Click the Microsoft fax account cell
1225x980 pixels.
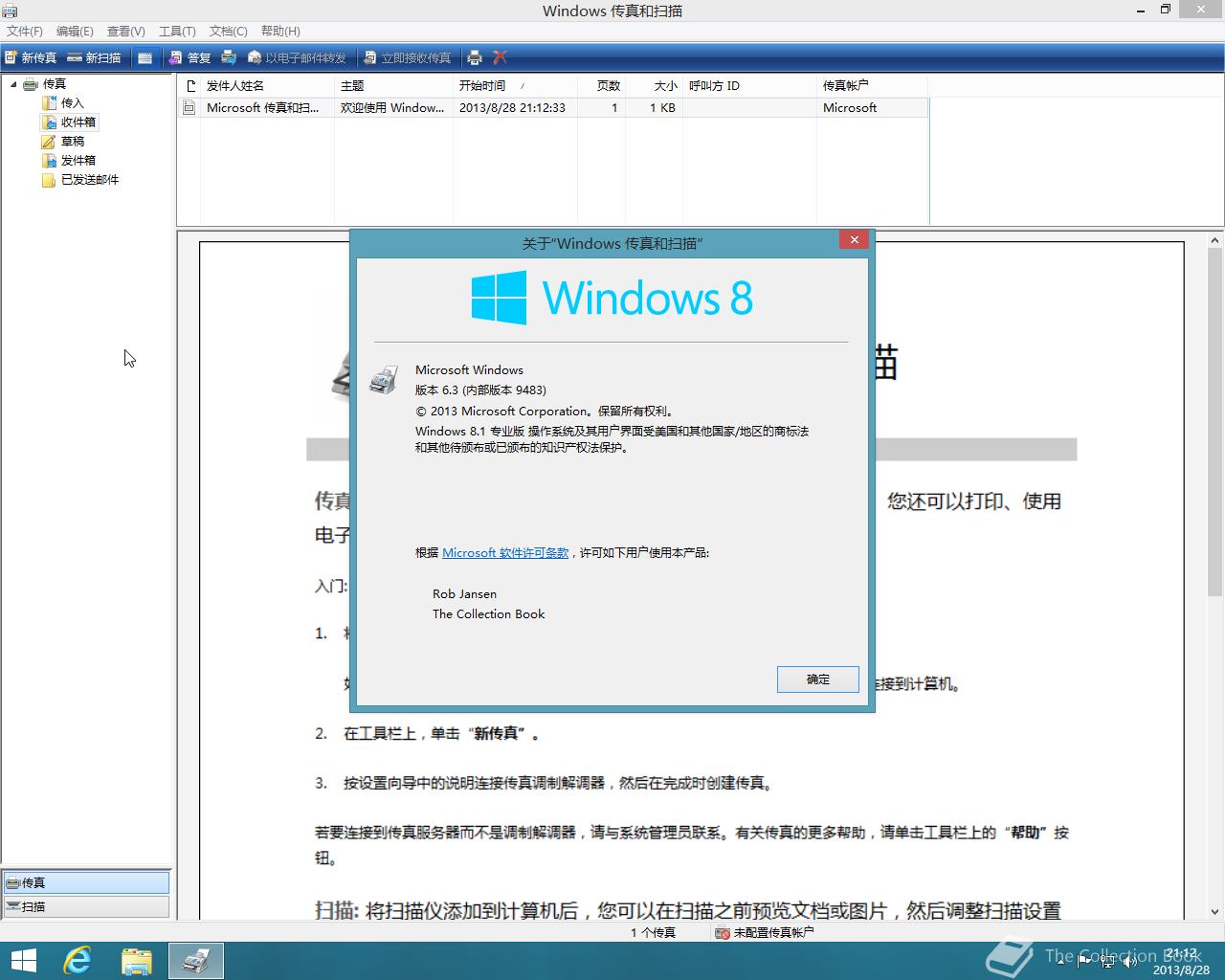850,108
